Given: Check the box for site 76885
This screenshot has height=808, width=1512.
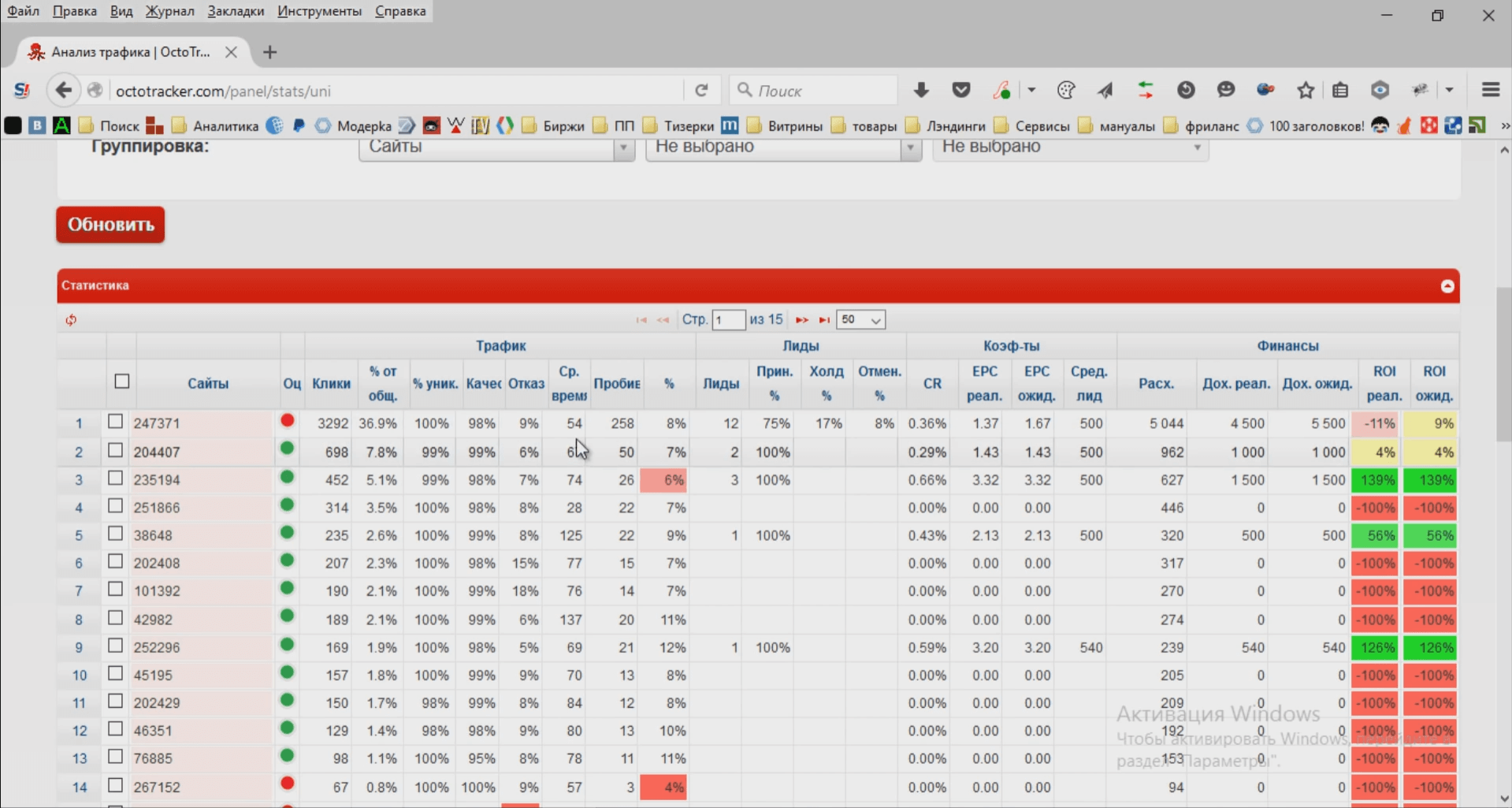Looking at the screenshot, I should [x=116, y=757].
